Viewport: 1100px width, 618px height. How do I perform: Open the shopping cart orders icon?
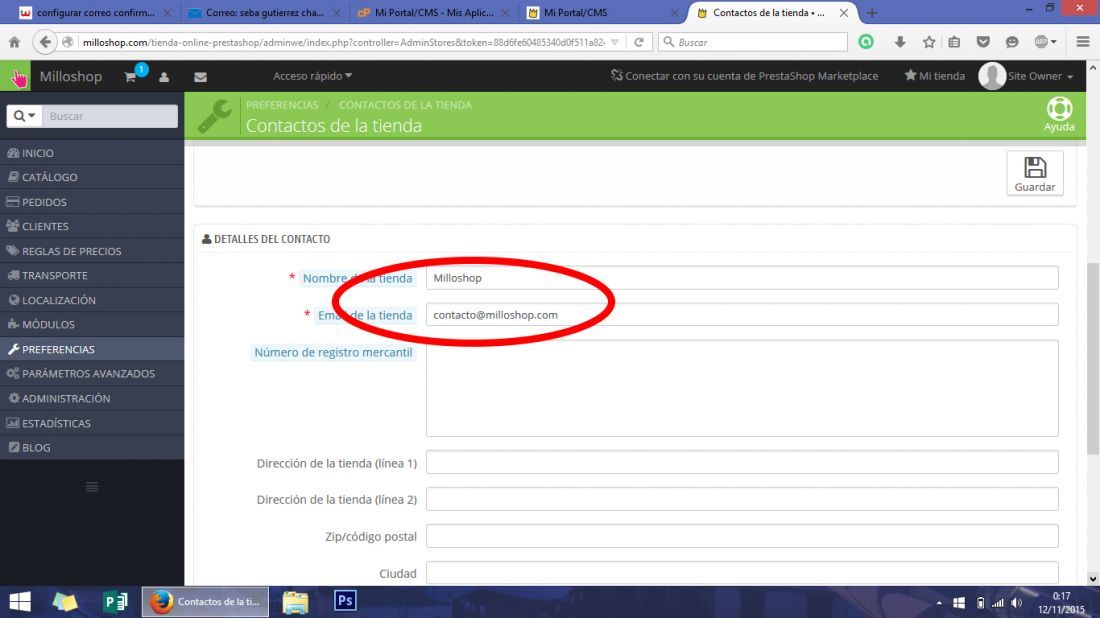(130, 76)
